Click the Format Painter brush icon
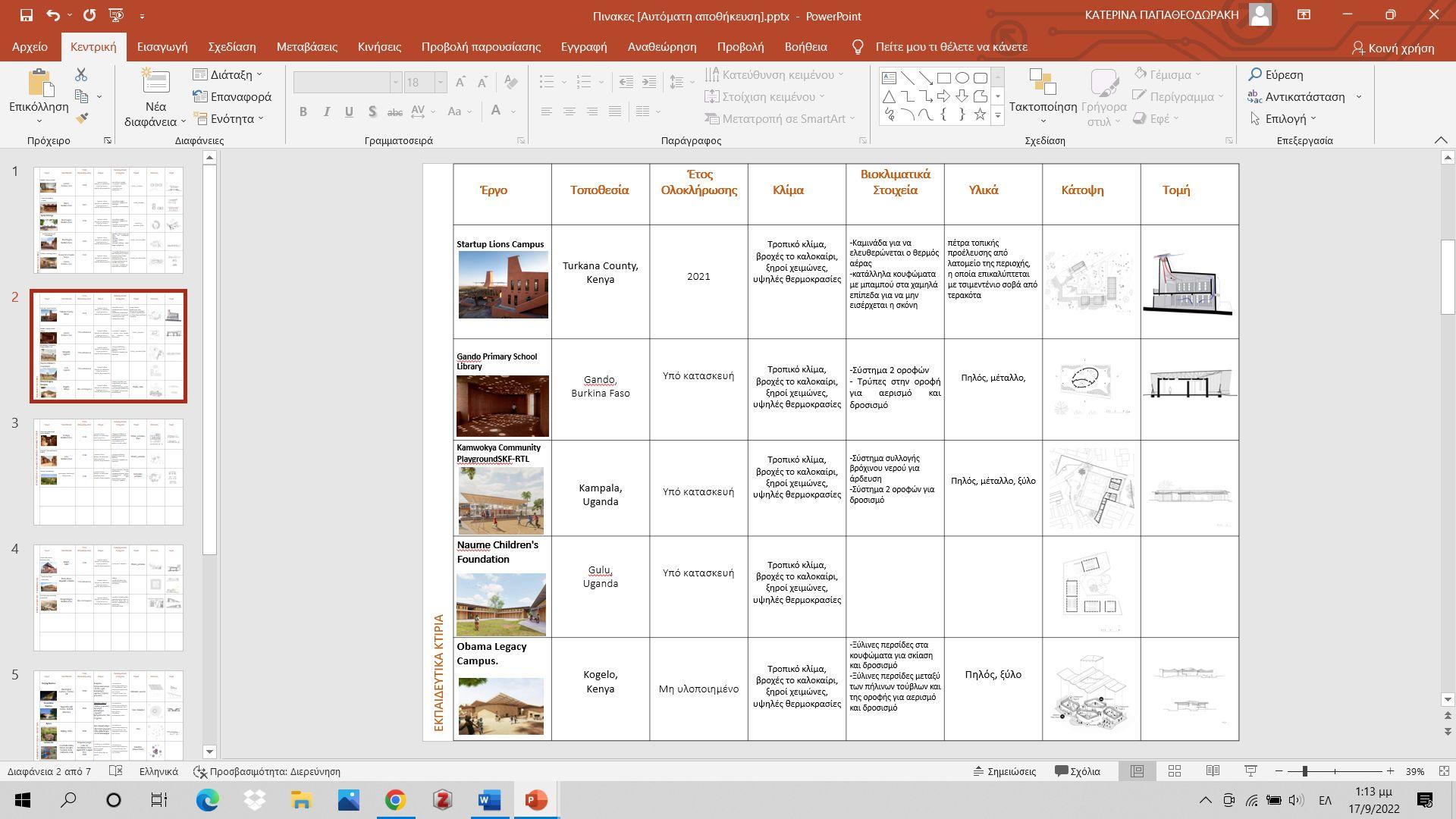This screenshot has width=1456, height=819. [x=81, y=118]
